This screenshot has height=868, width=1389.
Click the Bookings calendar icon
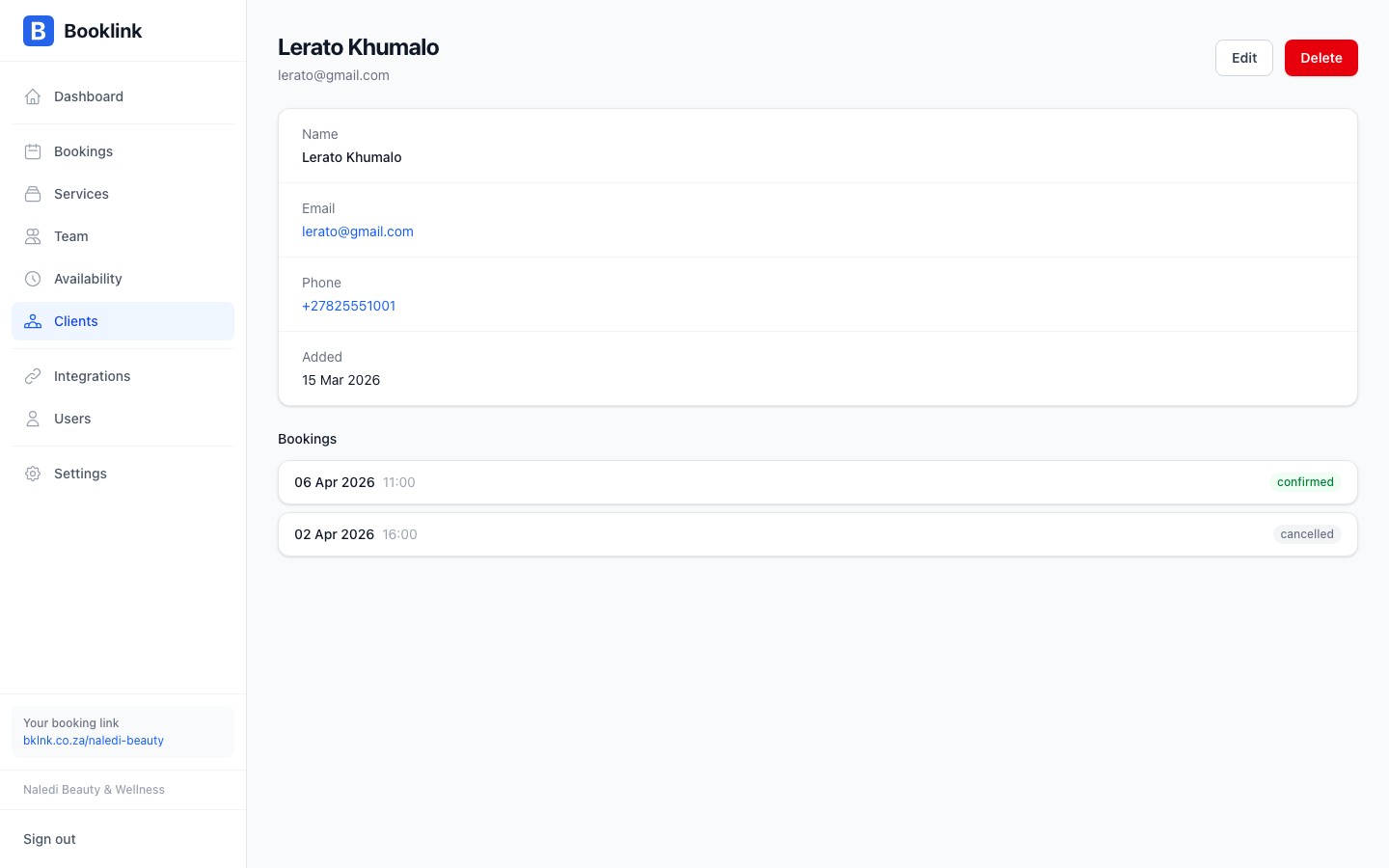(x=33, y=151)
